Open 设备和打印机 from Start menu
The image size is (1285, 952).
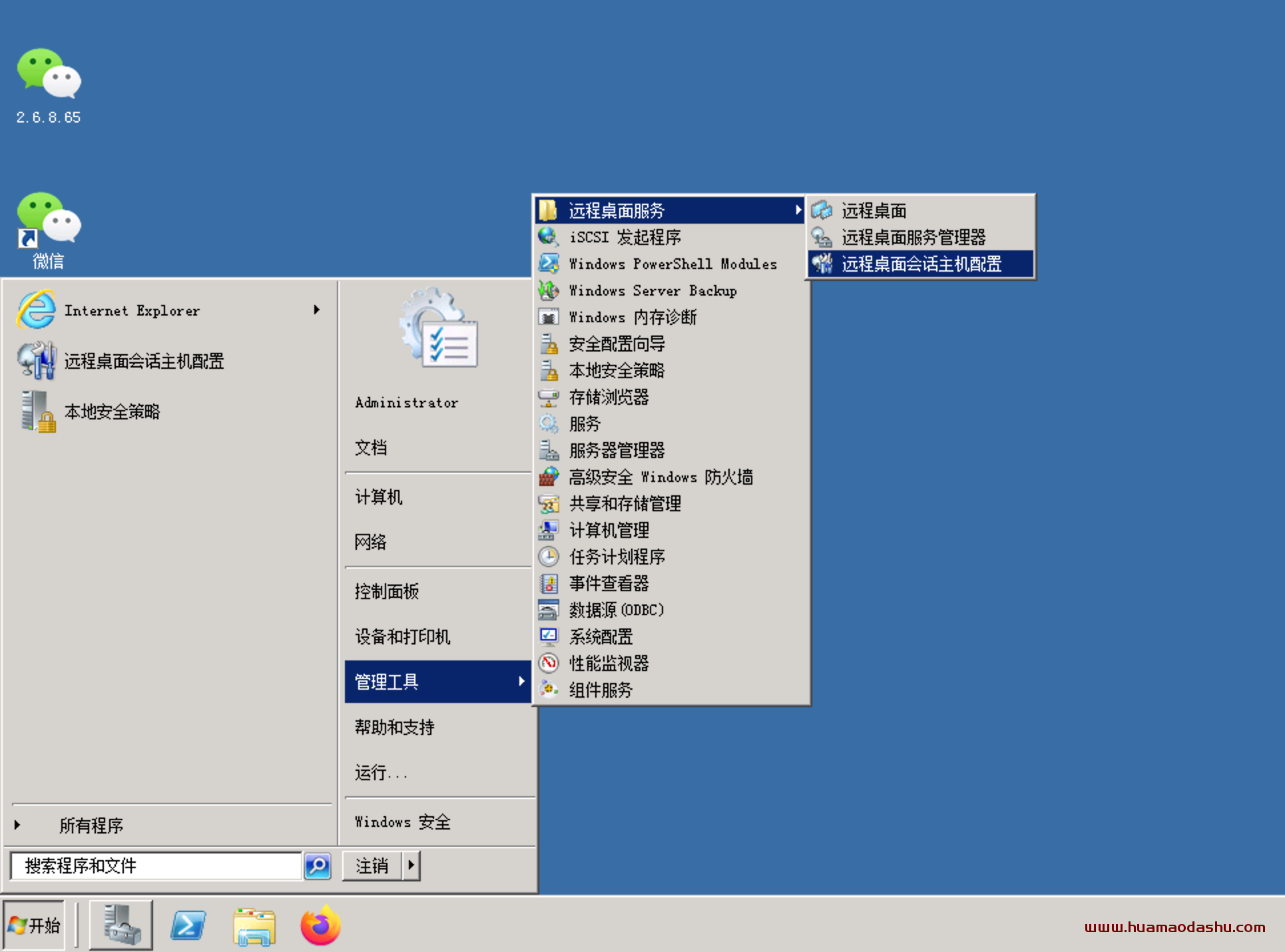point(403,636)
